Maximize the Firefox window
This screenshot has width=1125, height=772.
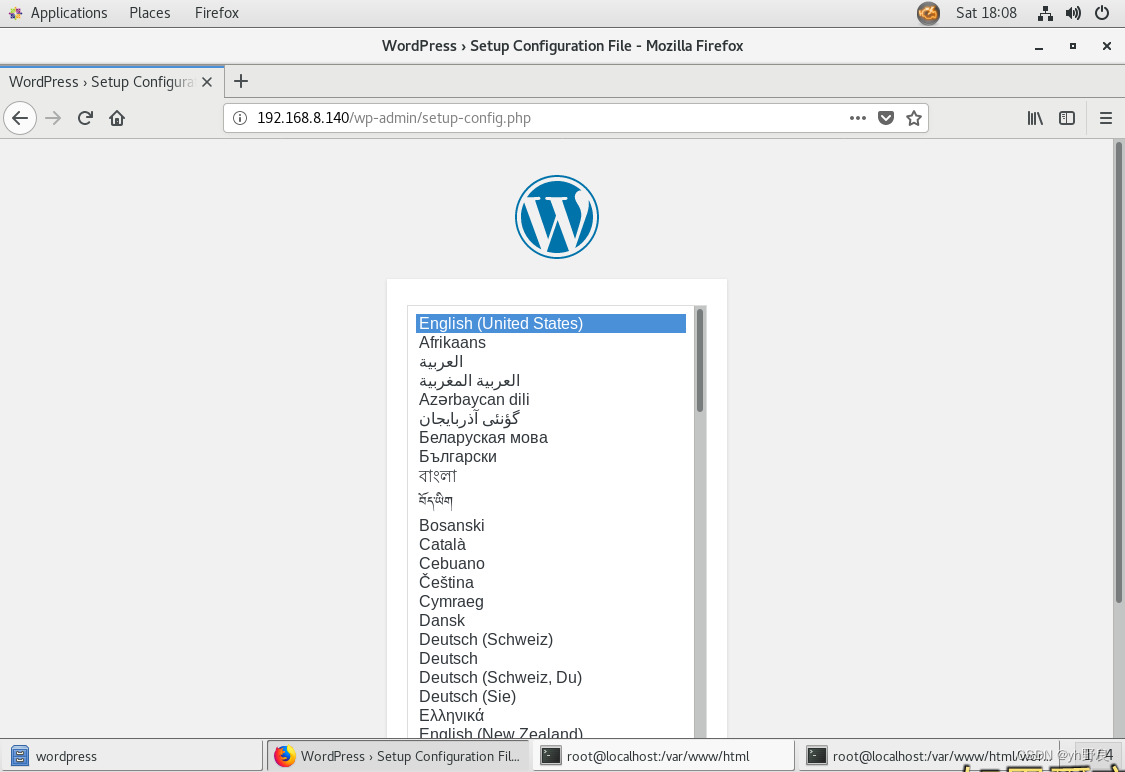[x=1073, y=46]
